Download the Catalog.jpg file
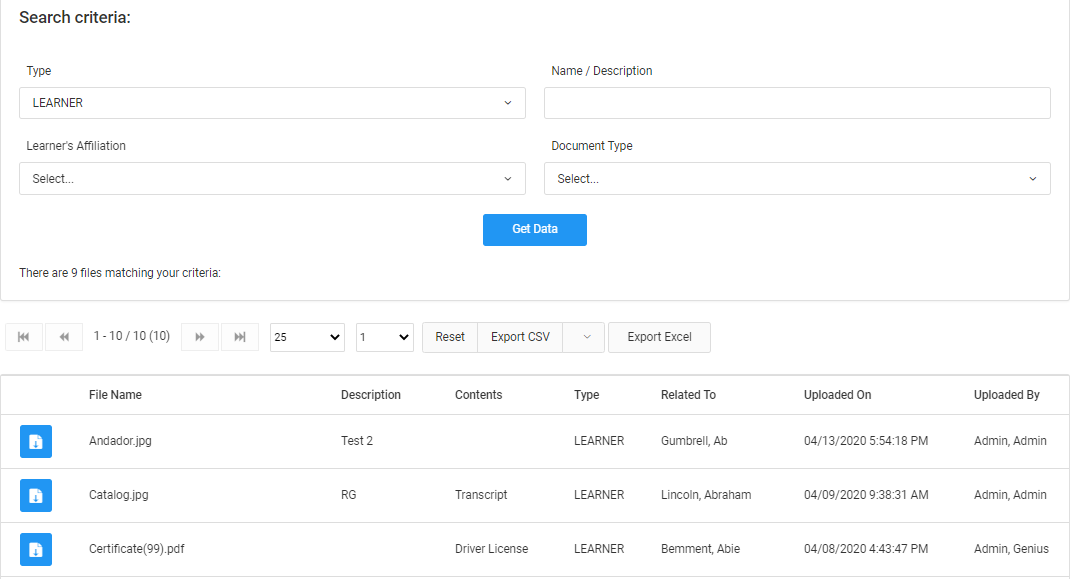Screen dimensions: 1070x579 click(36, 495)
